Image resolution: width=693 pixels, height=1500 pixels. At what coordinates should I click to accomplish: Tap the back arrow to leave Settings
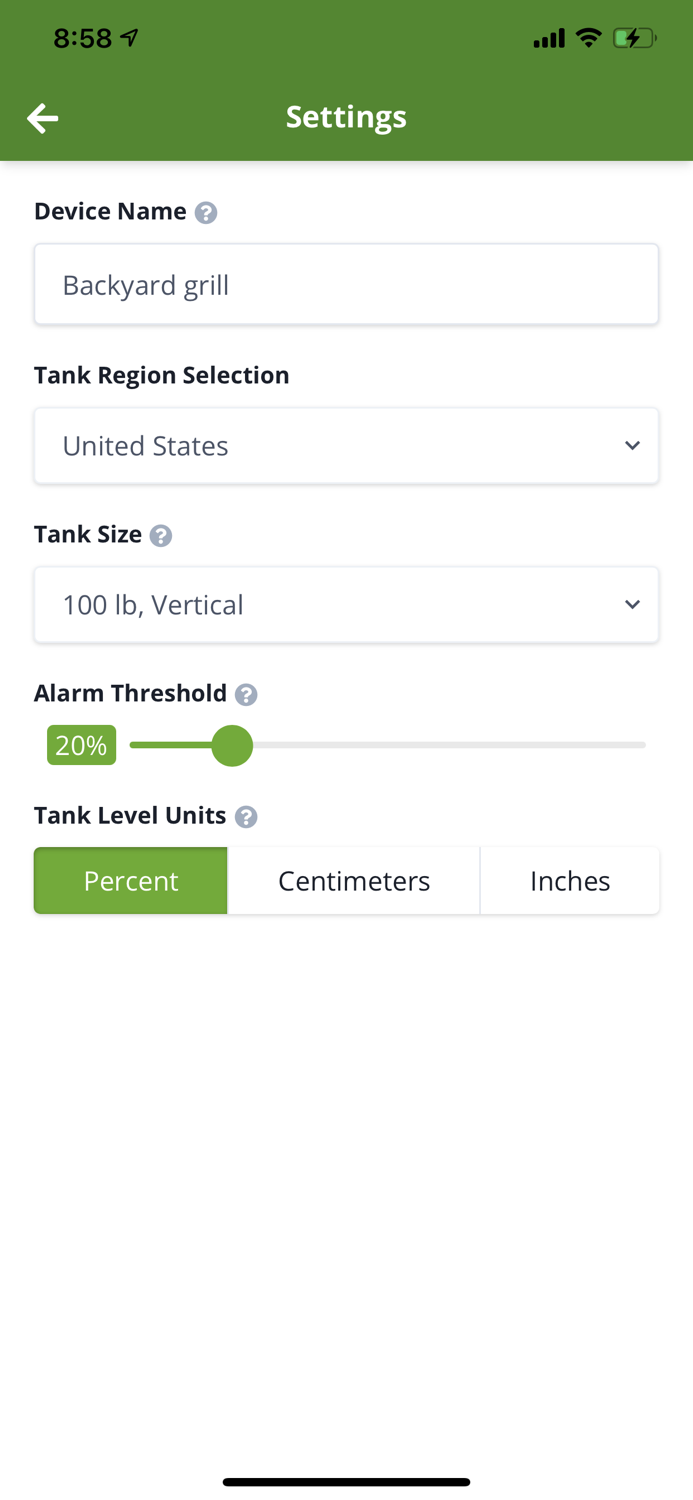pos(42,117)
